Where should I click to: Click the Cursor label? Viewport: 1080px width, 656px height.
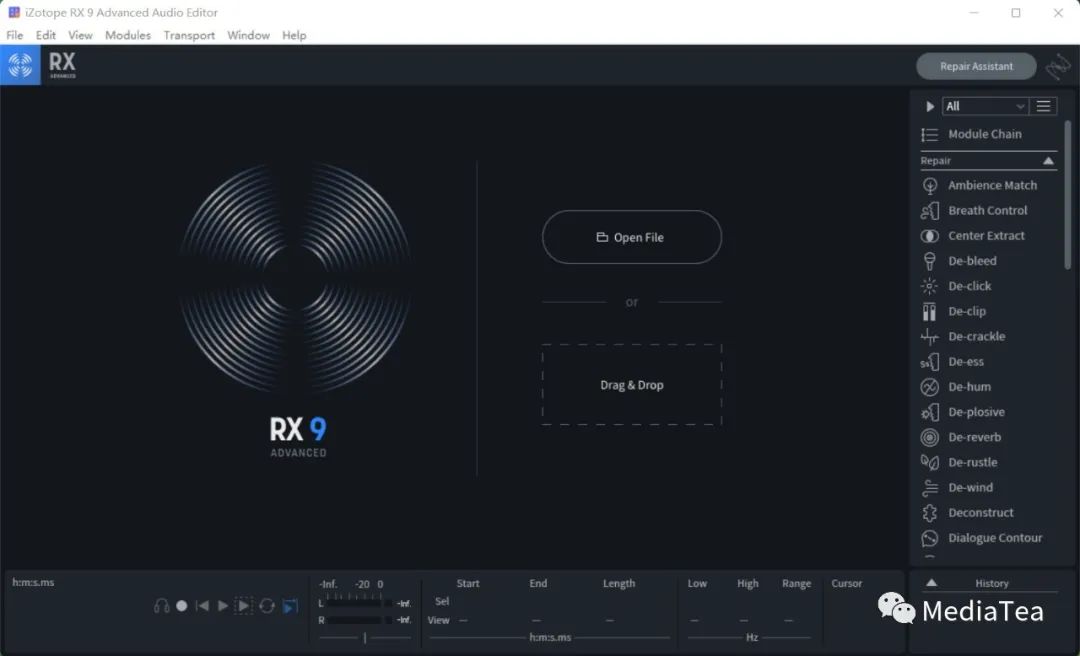tap(847, 584)
